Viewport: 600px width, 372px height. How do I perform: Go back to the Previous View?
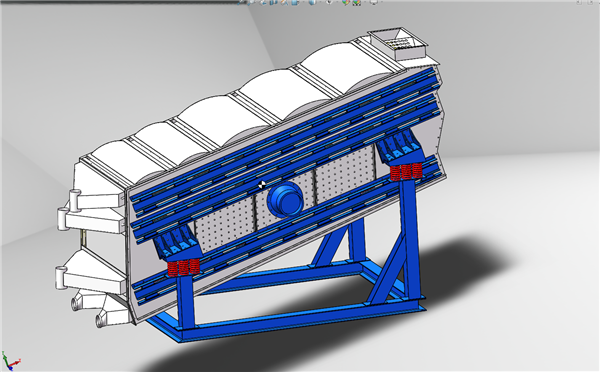[263, 2]
